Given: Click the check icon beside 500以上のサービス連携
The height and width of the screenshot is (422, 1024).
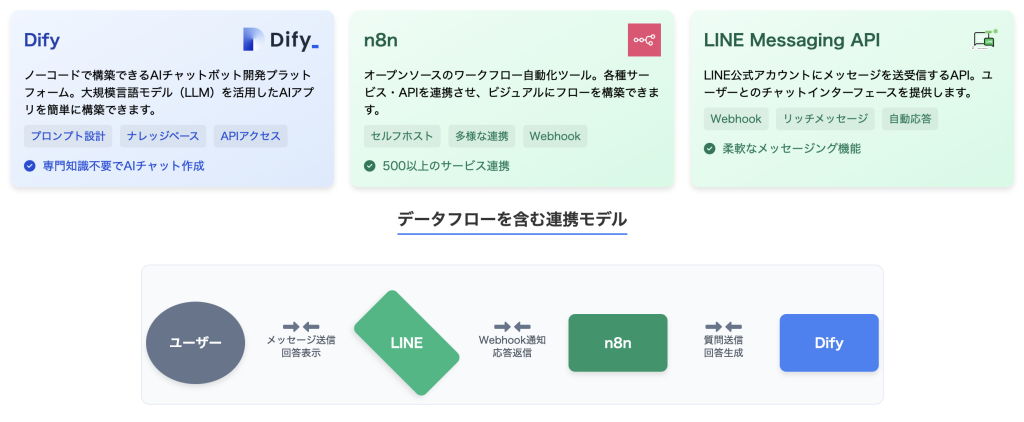Looking at the screenshot, I should (369, 165).
